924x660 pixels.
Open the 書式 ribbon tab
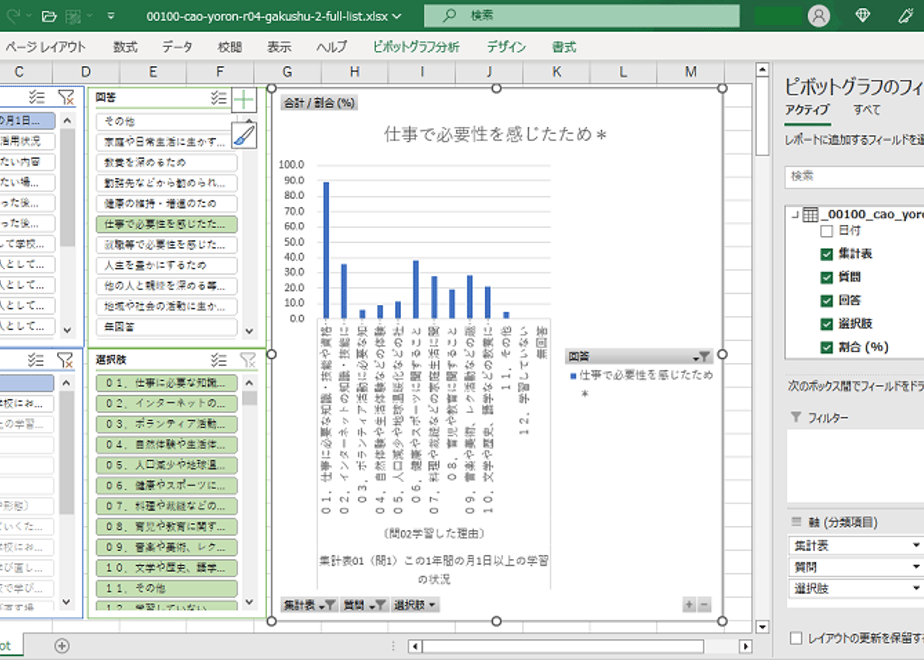click(564, 47)
